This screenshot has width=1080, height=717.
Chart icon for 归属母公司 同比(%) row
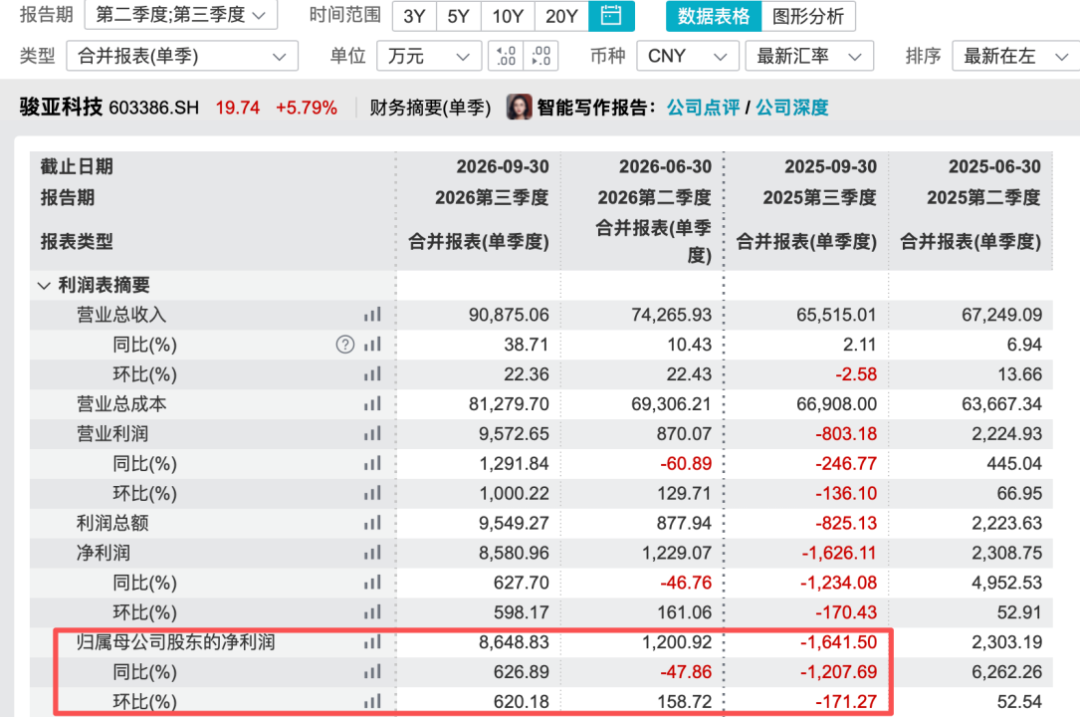372,672
